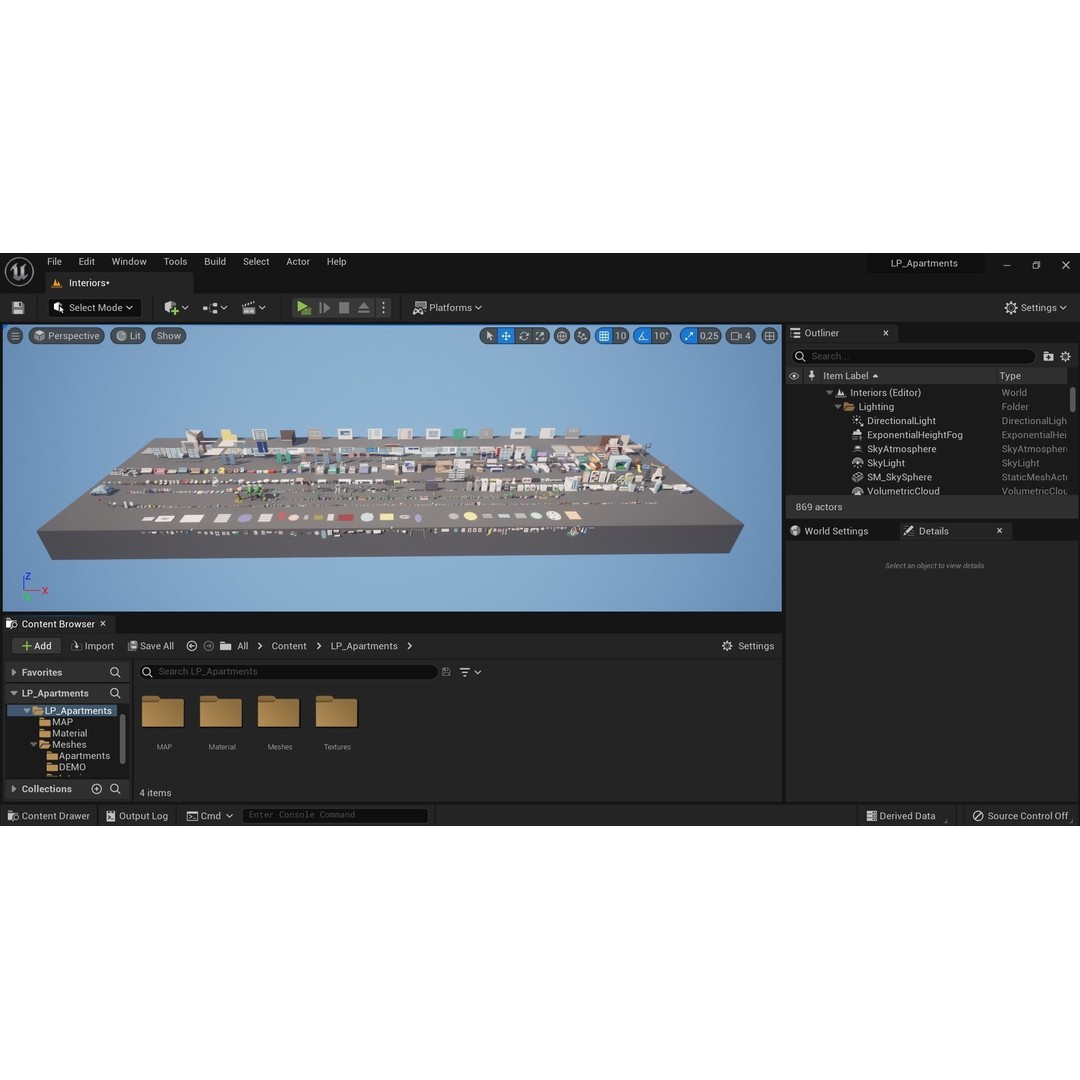
Task: Toggle pin column in Outliner header
Action: [x=811, y=375]
